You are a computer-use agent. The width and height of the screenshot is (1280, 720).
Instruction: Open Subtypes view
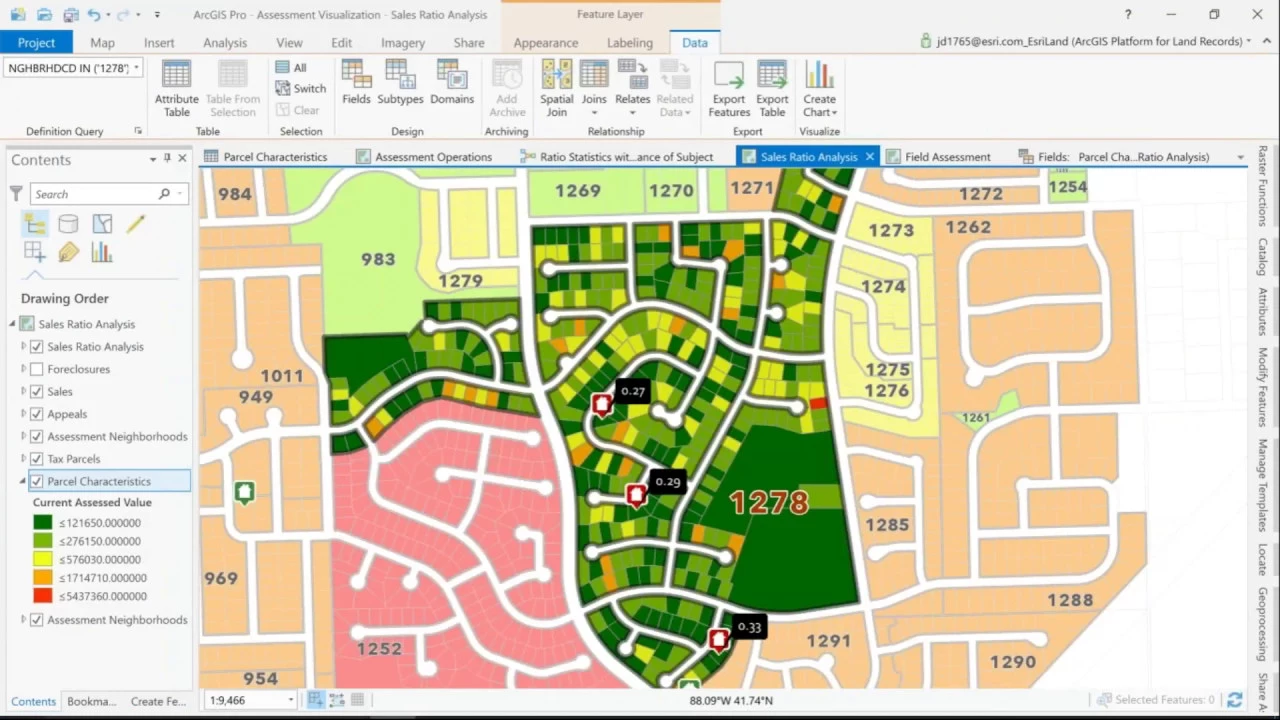pyautogui.click(x=400, y=83)
